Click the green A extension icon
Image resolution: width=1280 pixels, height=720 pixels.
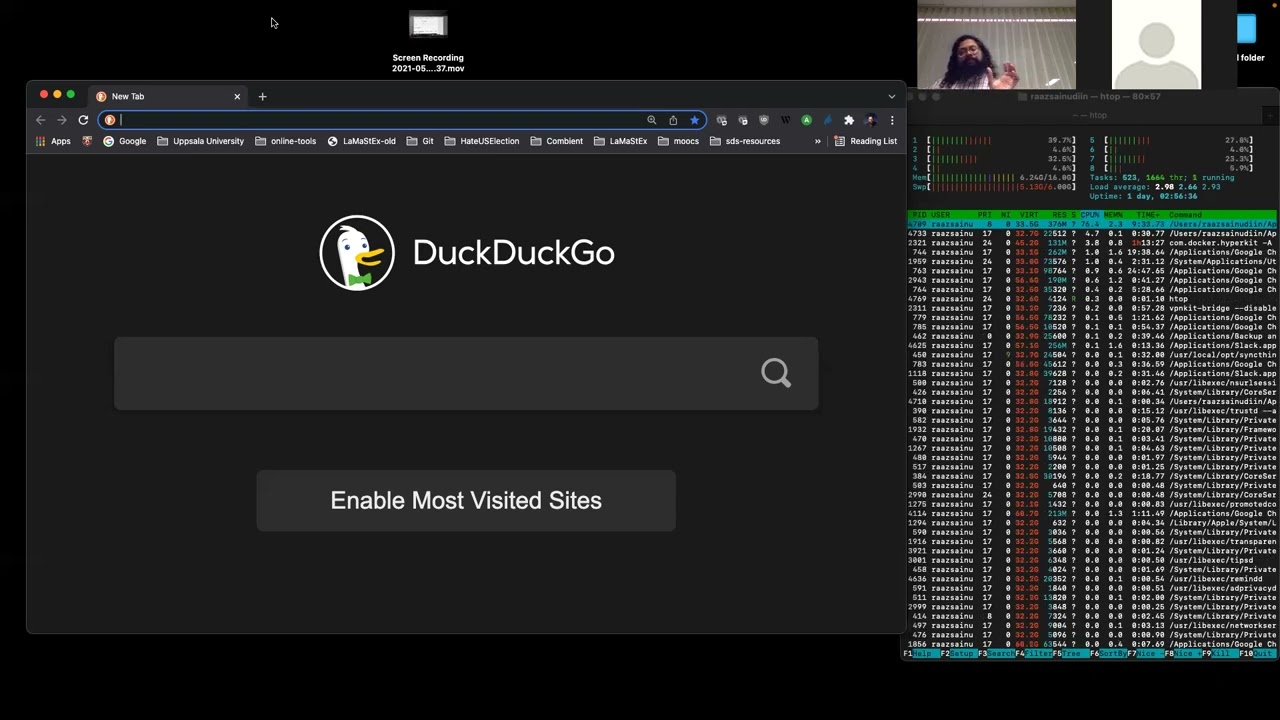pyautogui.click(x=806, y=120)
